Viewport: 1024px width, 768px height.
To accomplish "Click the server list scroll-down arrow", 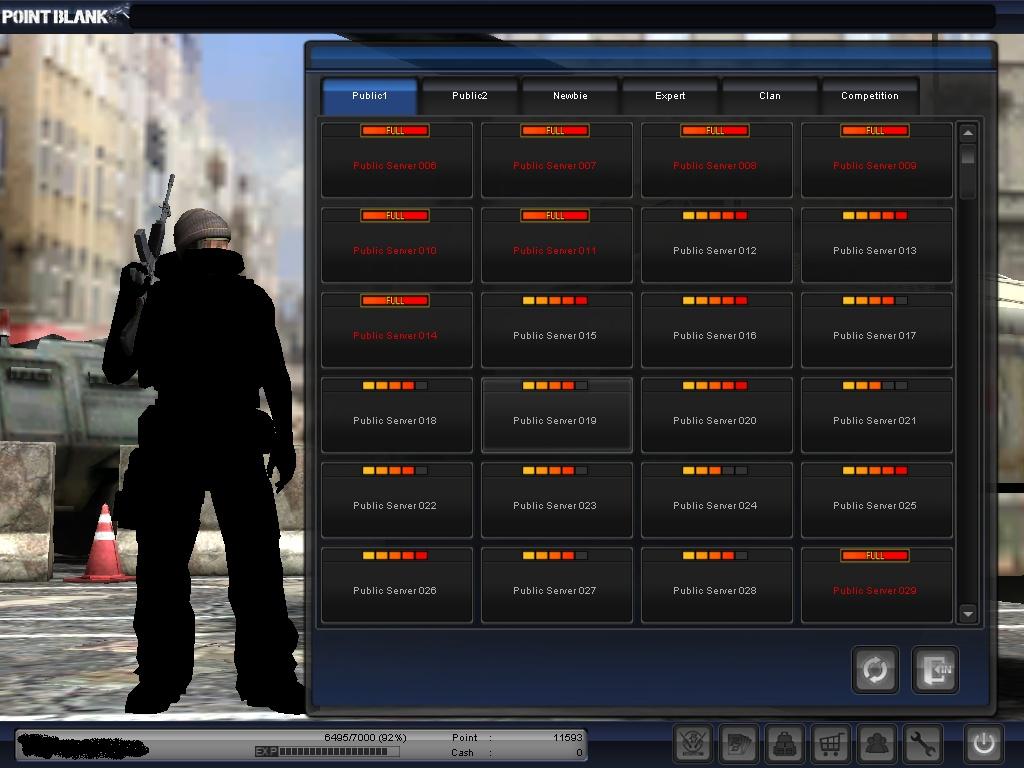I will tap(968, 613).
